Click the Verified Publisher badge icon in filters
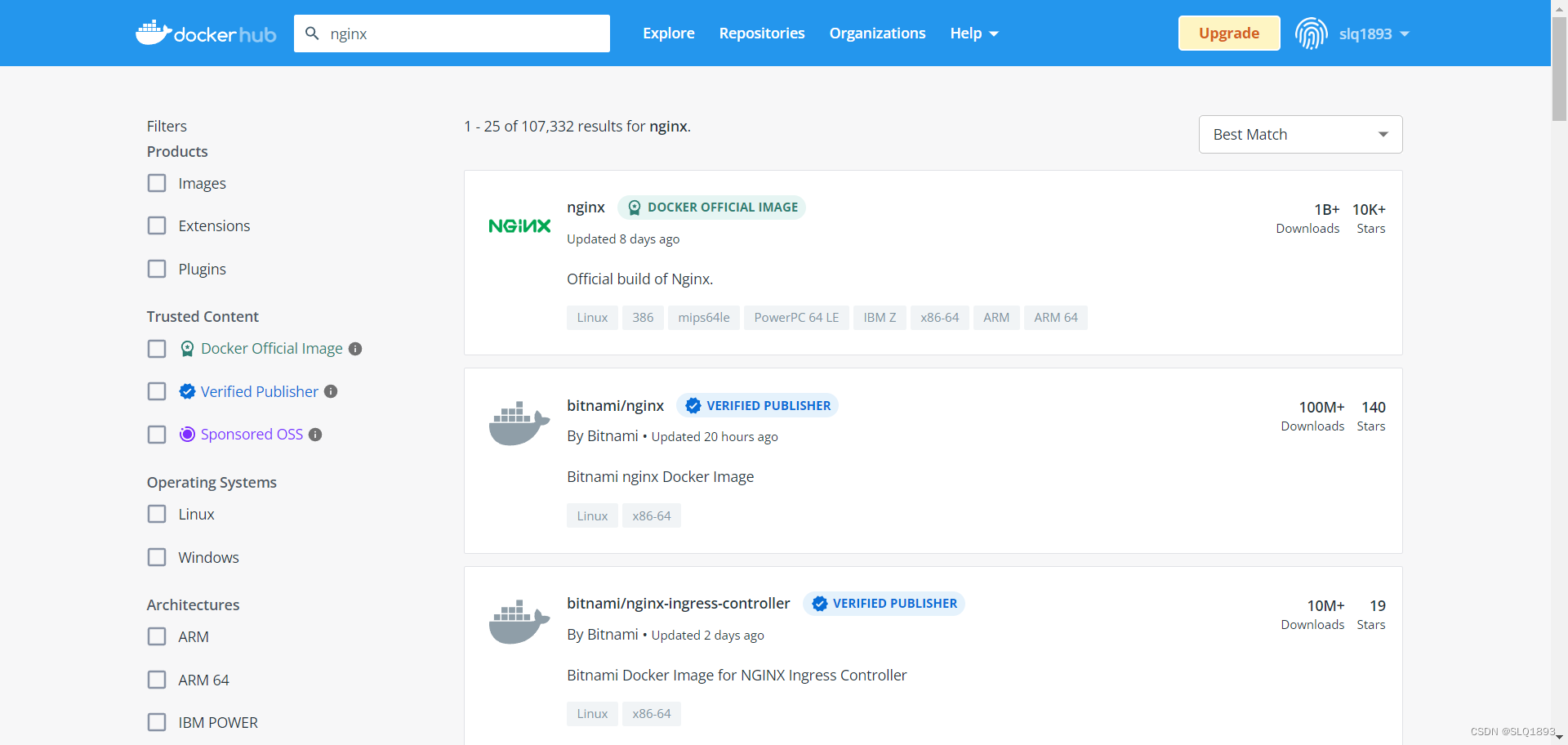The image size is (1568, 745). [x=187, y=391]
